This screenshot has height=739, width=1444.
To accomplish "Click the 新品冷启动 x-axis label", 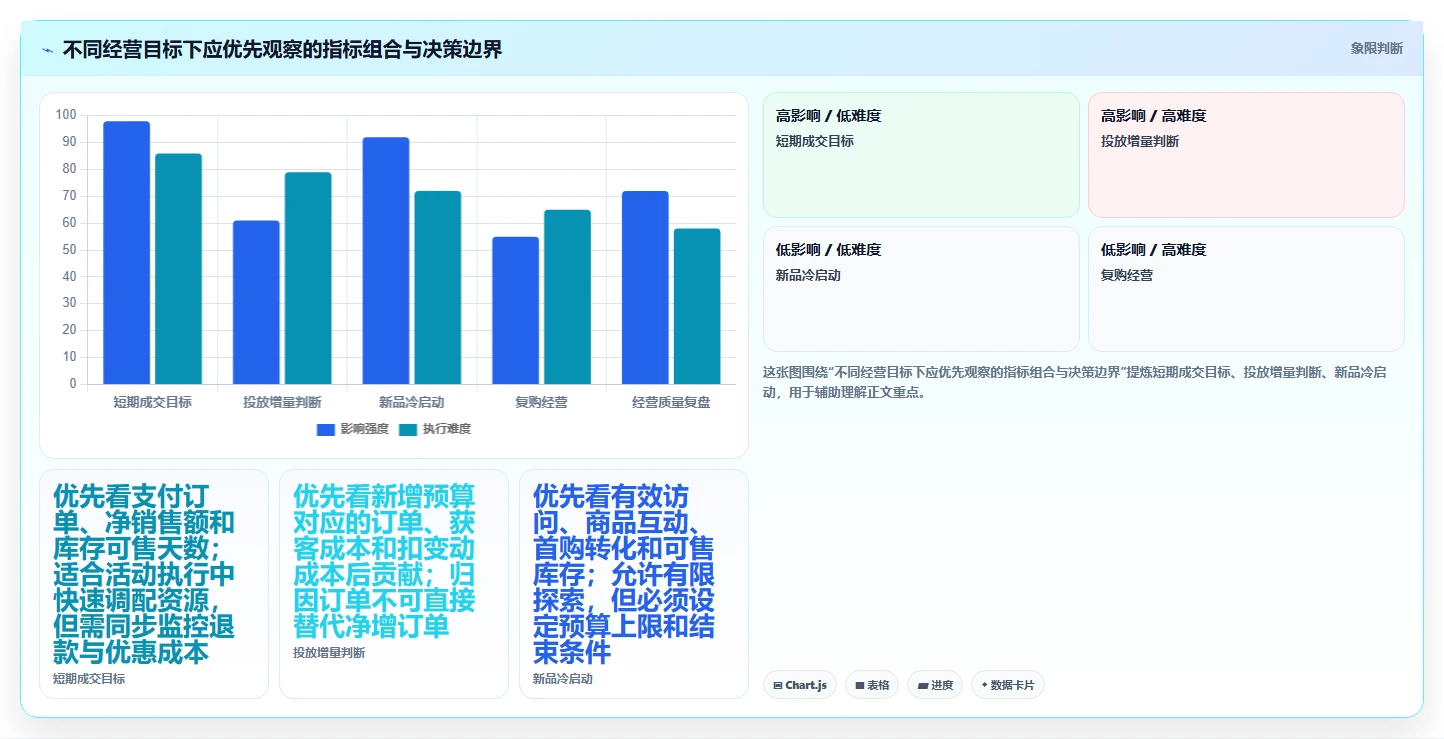I will click(x=412, y=402).
